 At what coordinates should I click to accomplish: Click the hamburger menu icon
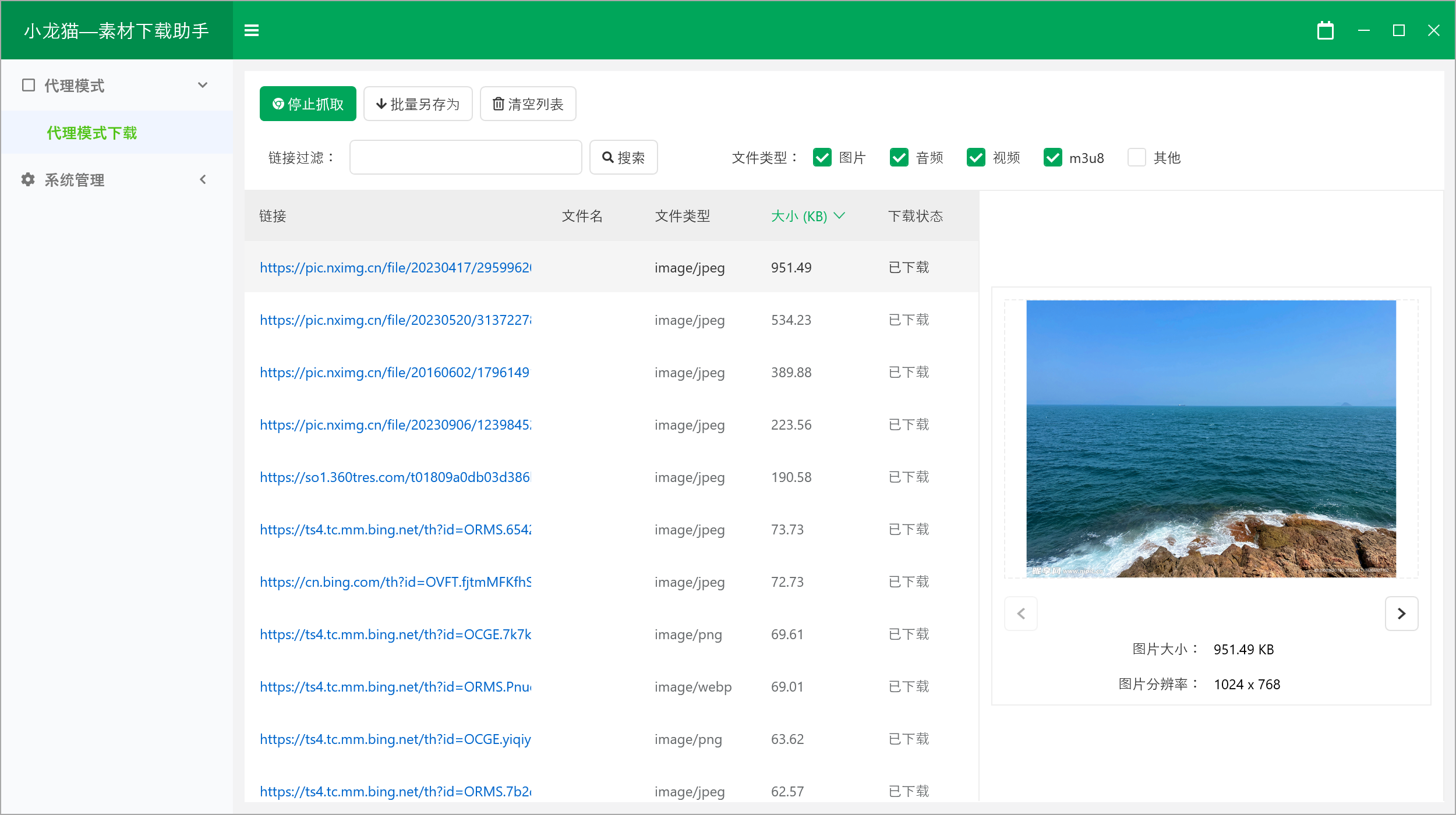tap(252, 30)
